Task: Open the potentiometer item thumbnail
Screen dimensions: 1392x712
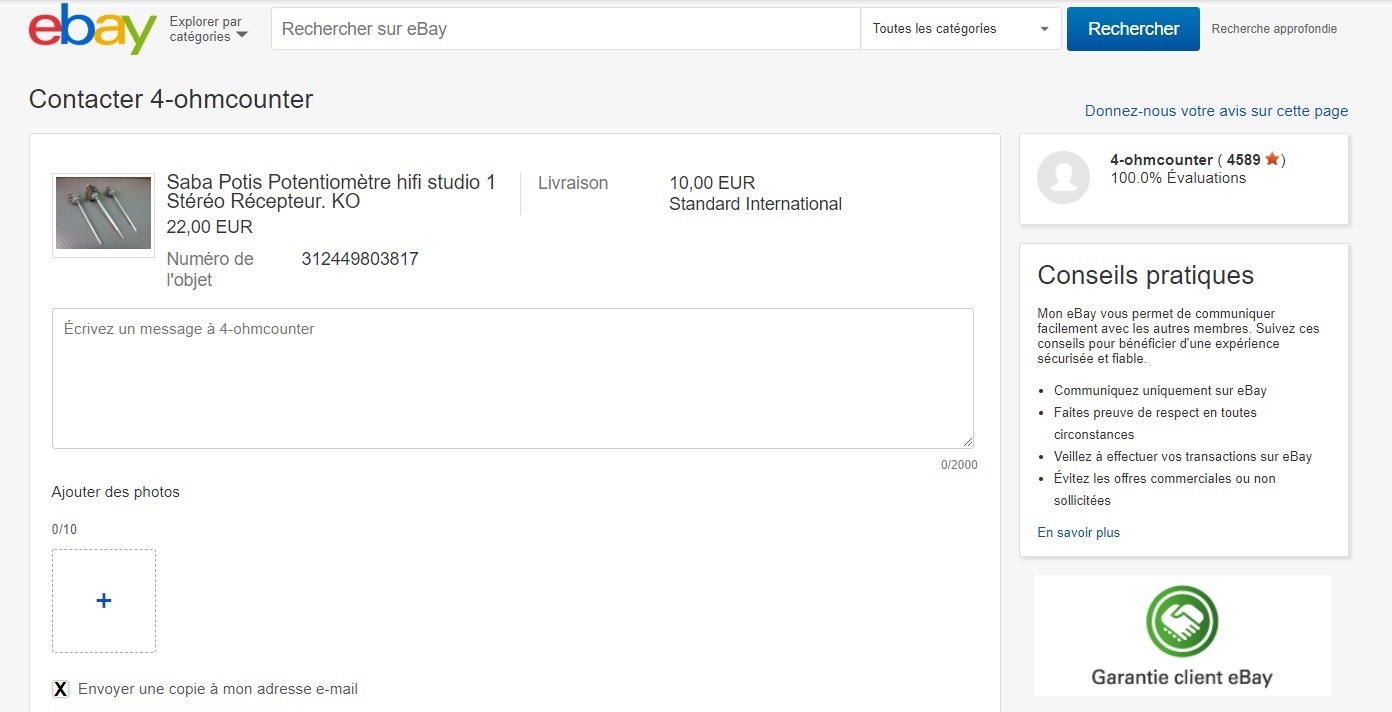Action: click(x=103, y=214)
